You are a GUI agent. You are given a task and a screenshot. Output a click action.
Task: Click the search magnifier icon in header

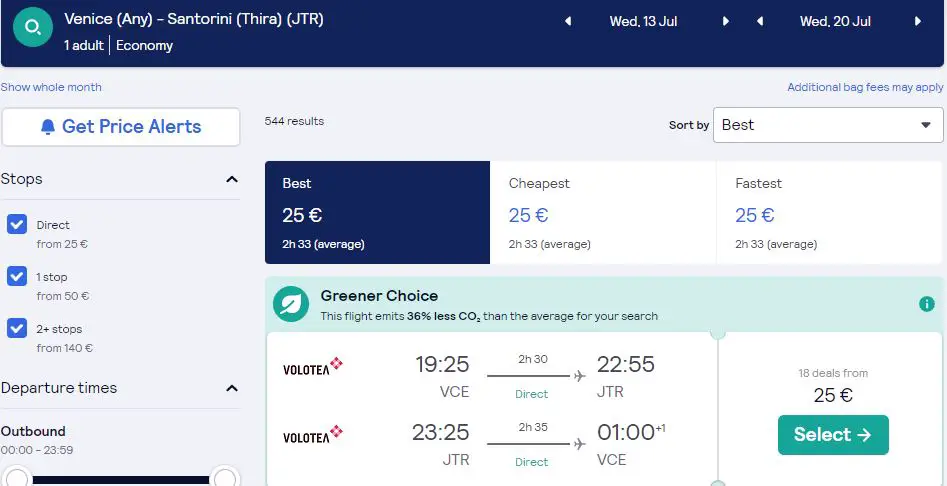click(x=33, y=27)
